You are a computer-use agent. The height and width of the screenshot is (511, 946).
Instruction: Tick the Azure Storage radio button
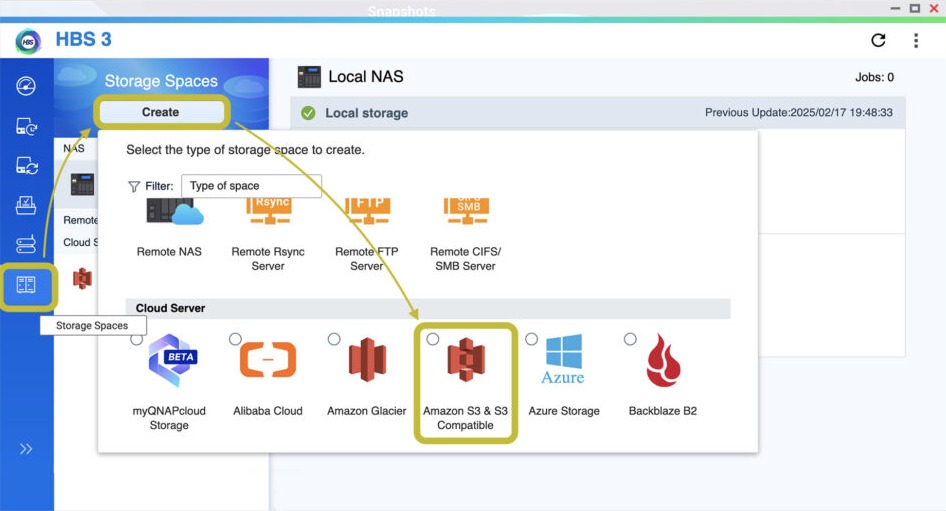click(531, 339)
